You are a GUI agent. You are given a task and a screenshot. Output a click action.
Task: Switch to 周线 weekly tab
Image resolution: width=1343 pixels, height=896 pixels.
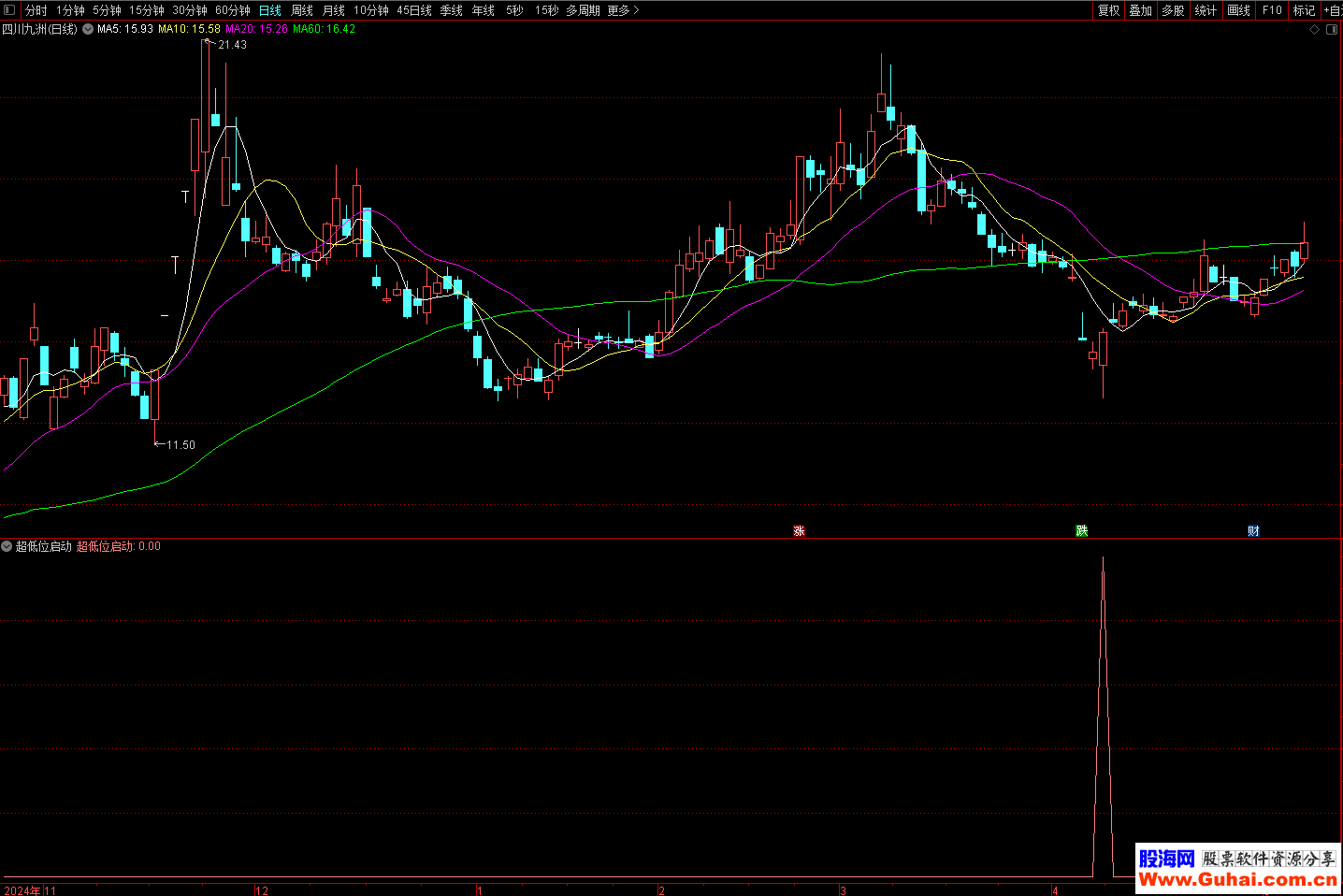click(x=302, y=10)
